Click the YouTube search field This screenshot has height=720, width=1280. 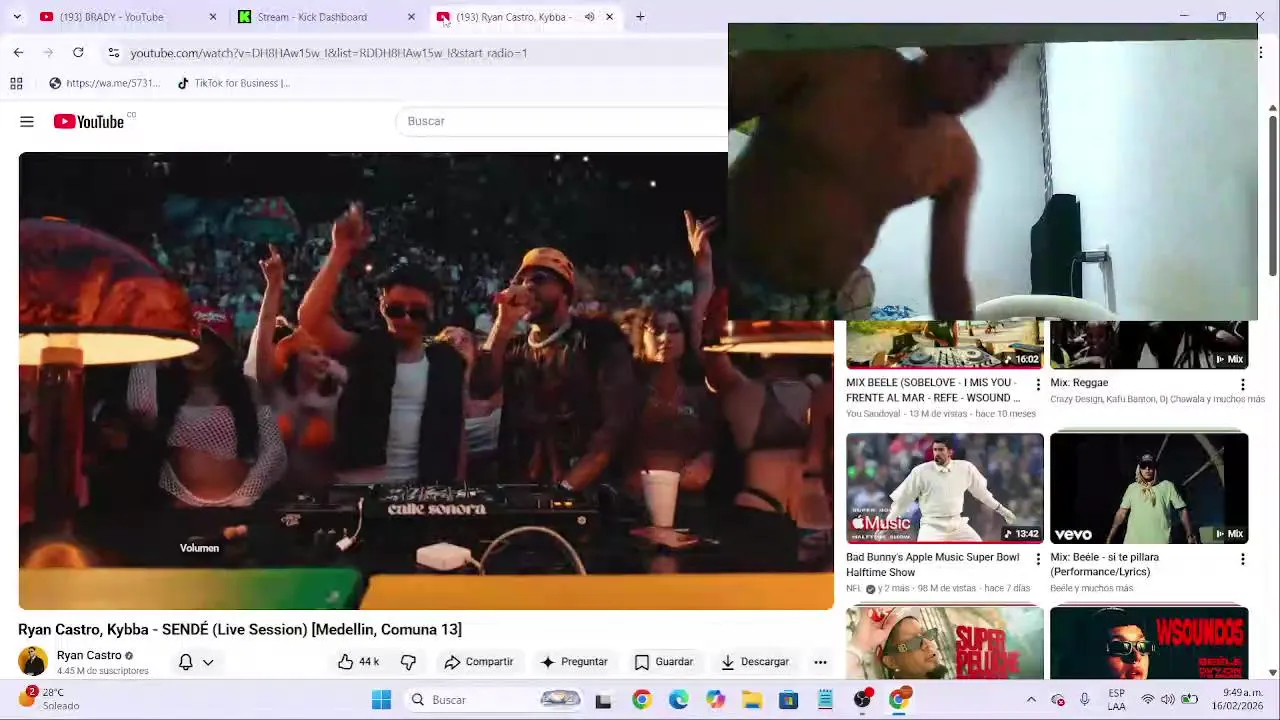(562, 121)
